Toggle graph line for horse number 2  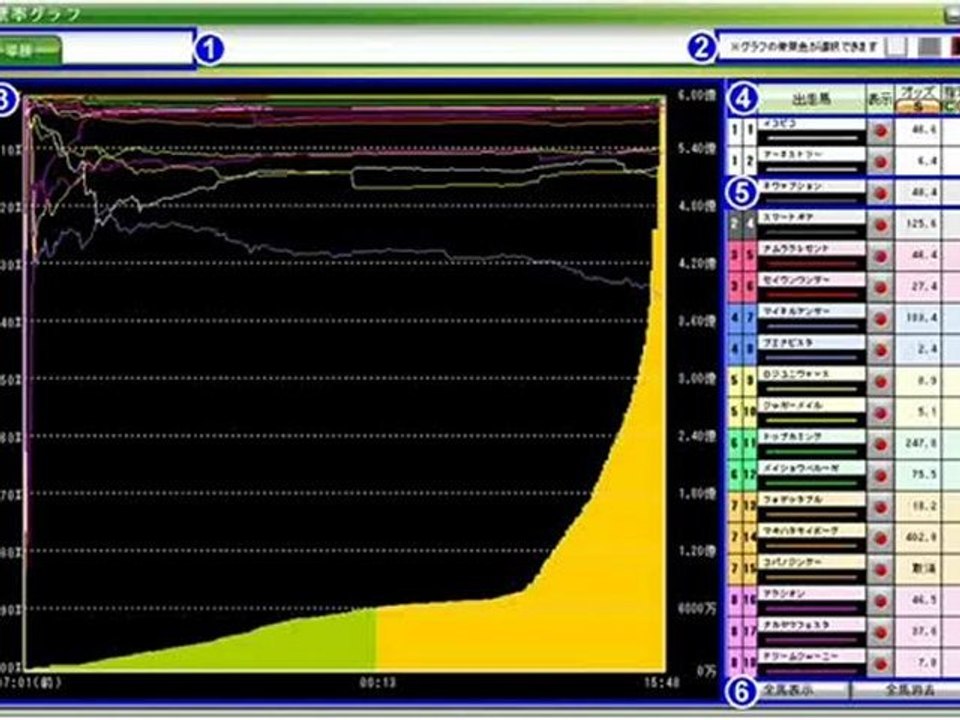[880, 163]
